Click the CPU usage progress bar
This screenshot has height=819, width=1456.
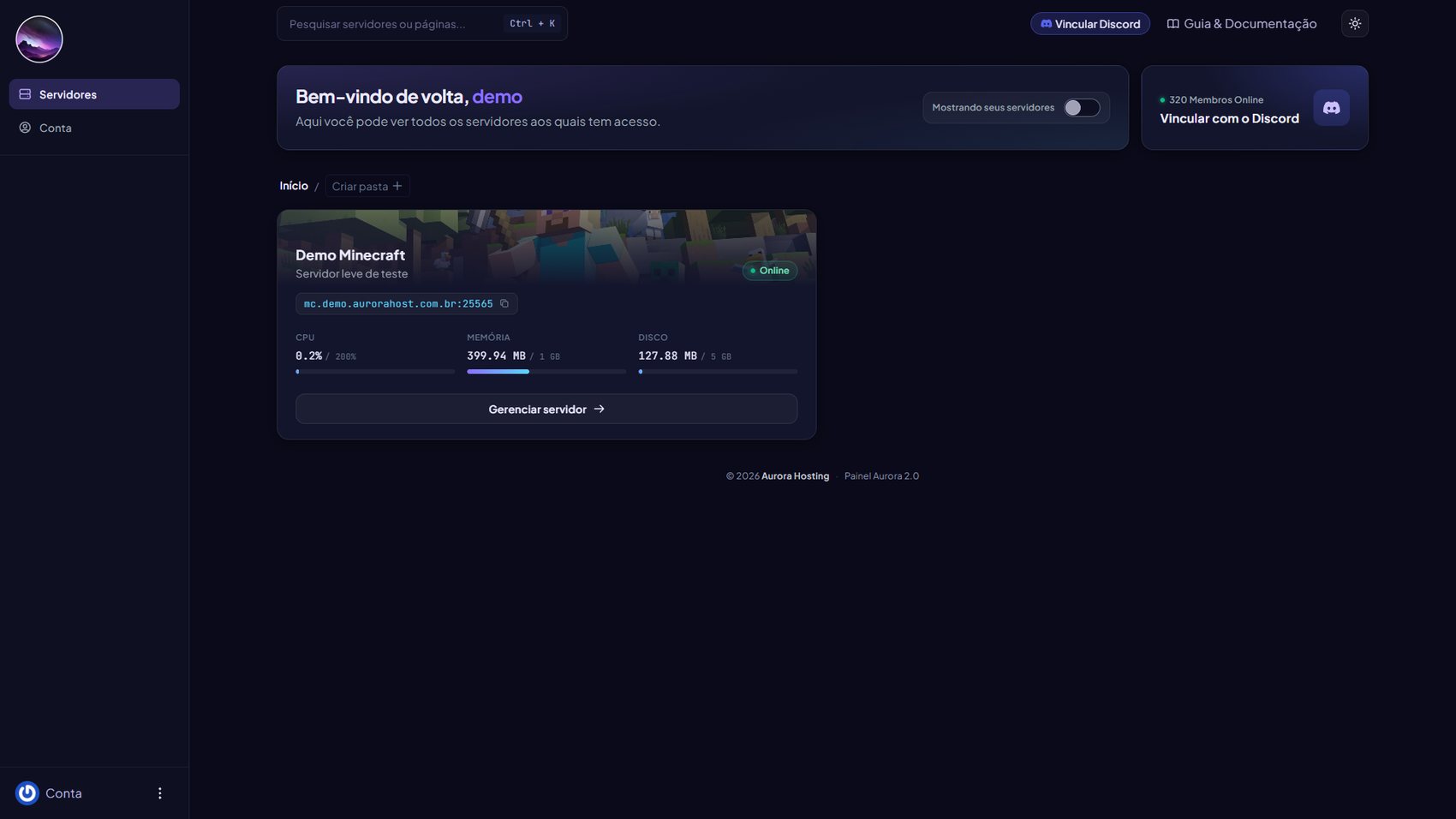coord(375,372)
